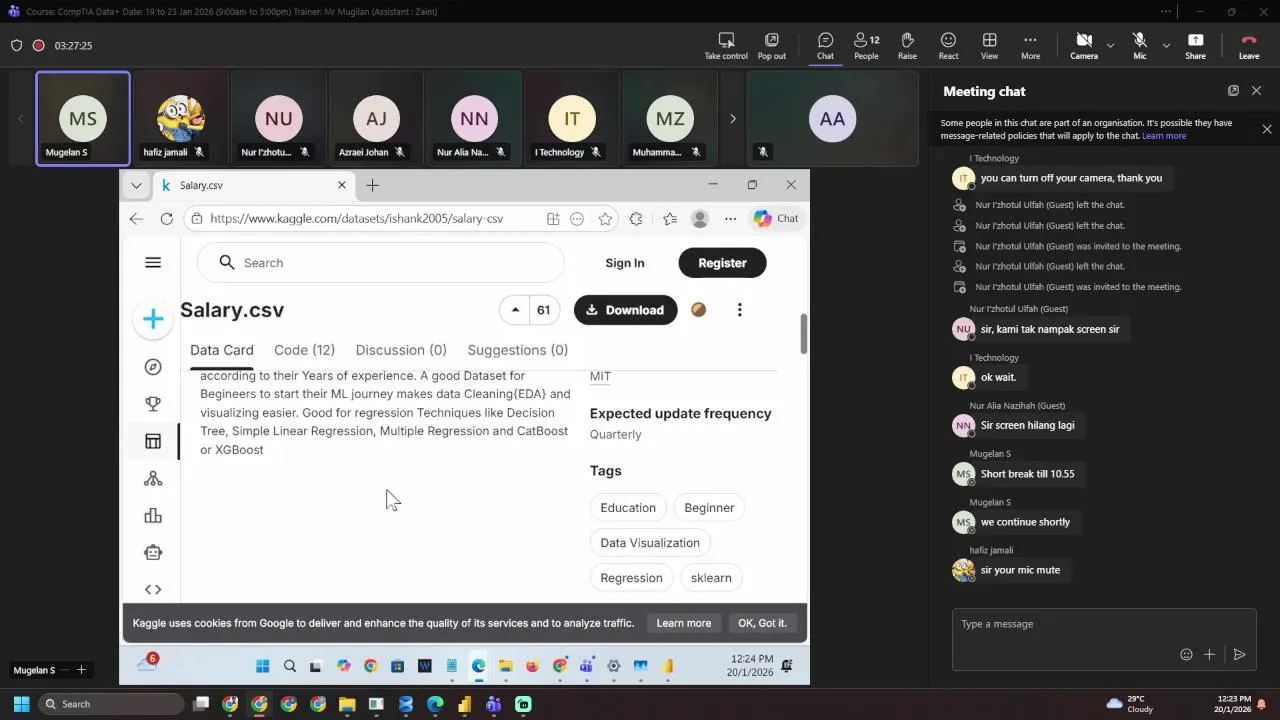Image resolution: width=1280 pixels, height=720 pixels.
Task: Download the Salary.csv dataset
Action: pyautogui.click(x=625, y=310)
